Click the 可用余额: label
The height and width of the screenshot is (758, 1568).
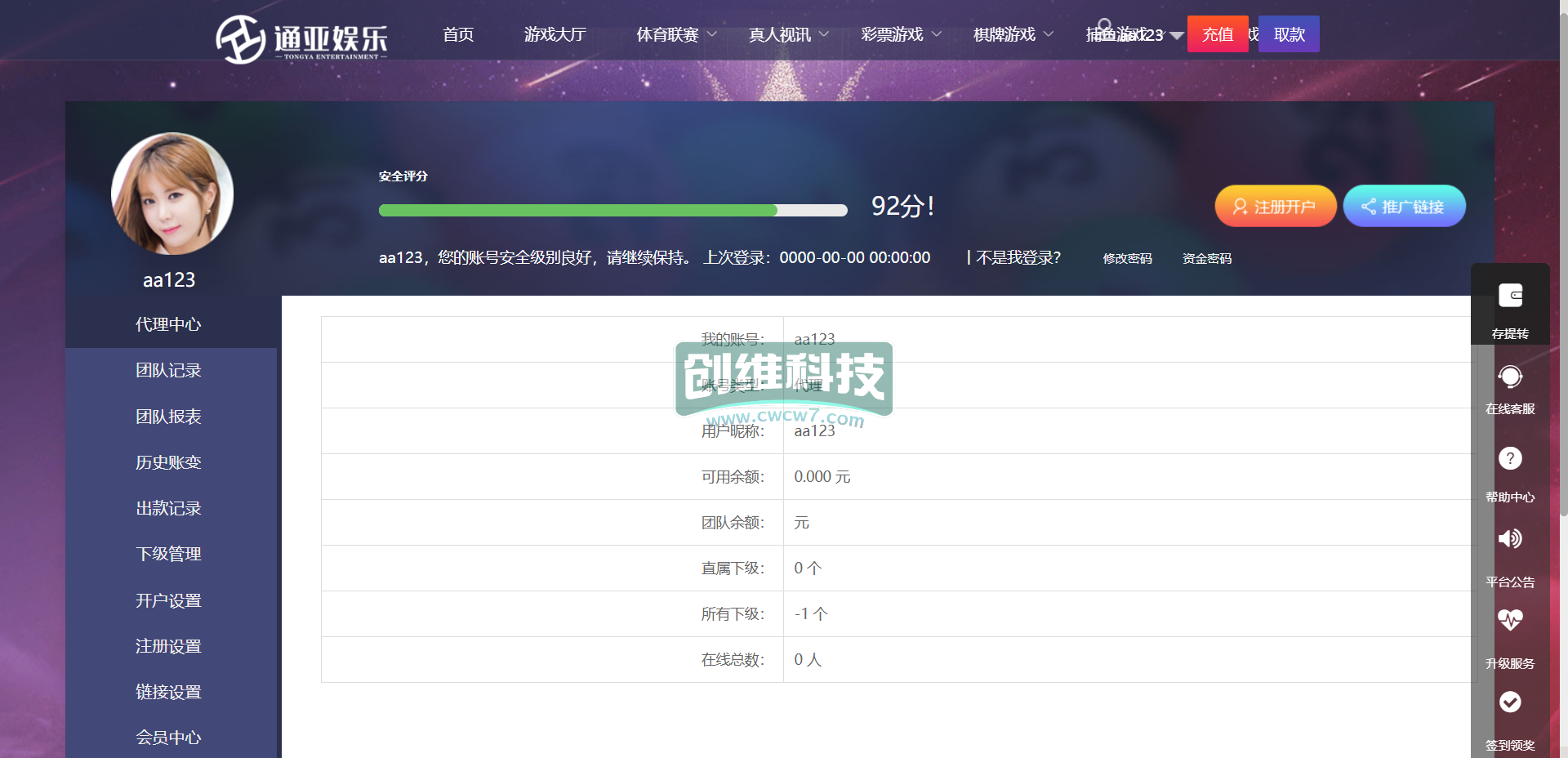pos(733,477)
